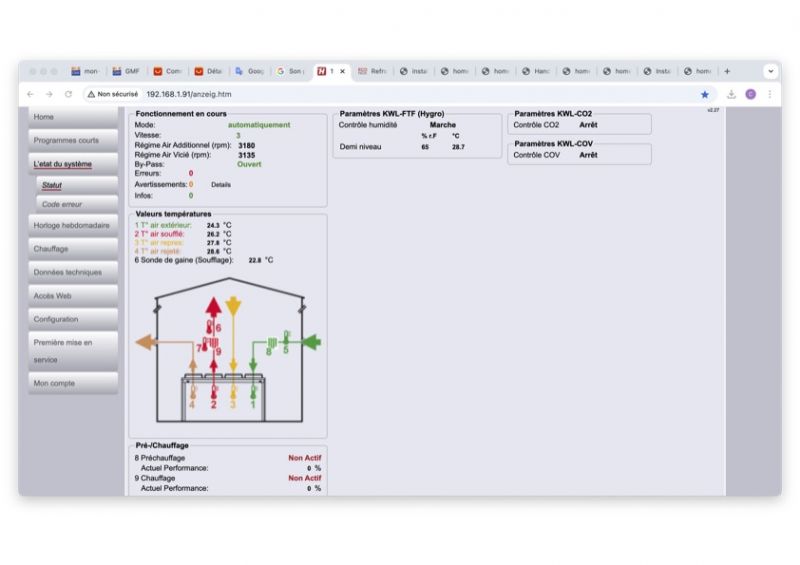800x565 pixels.
Task: Click the address bar URL field
Action: click(400, 94)
